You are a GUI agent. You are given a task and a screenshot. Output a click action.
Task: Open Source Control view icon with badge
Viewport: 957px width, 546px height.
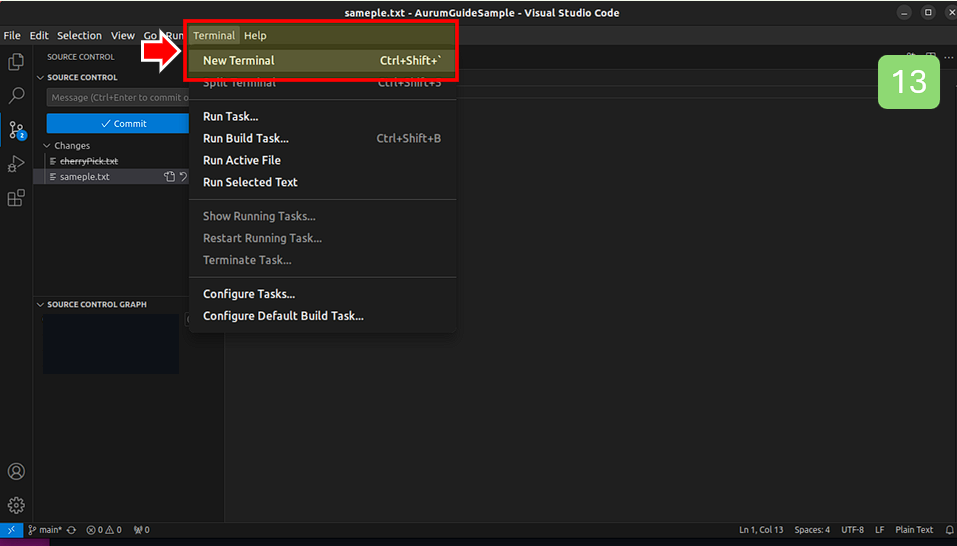(16, 129)
